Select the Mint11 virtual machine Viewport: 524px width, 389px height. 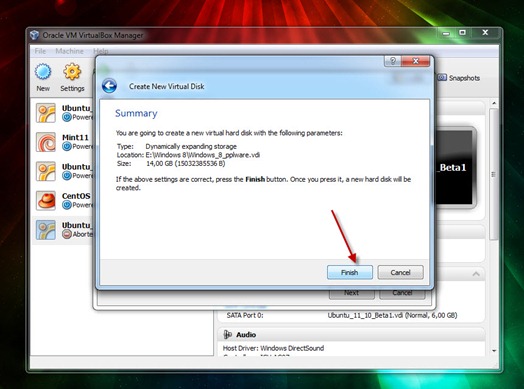click(x=63, y=142)
